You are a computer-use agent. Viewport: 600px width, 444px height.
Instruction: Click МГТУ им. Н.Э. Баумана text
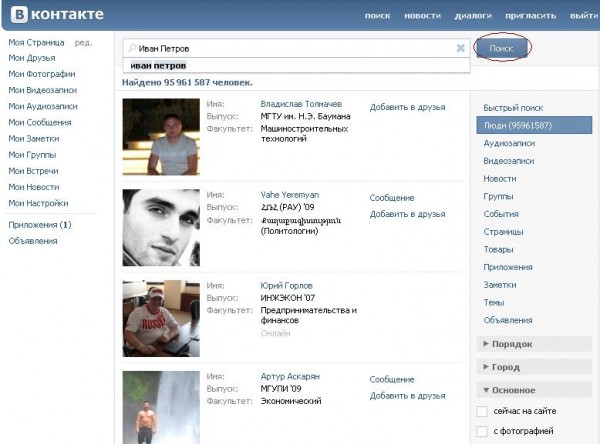305,116
